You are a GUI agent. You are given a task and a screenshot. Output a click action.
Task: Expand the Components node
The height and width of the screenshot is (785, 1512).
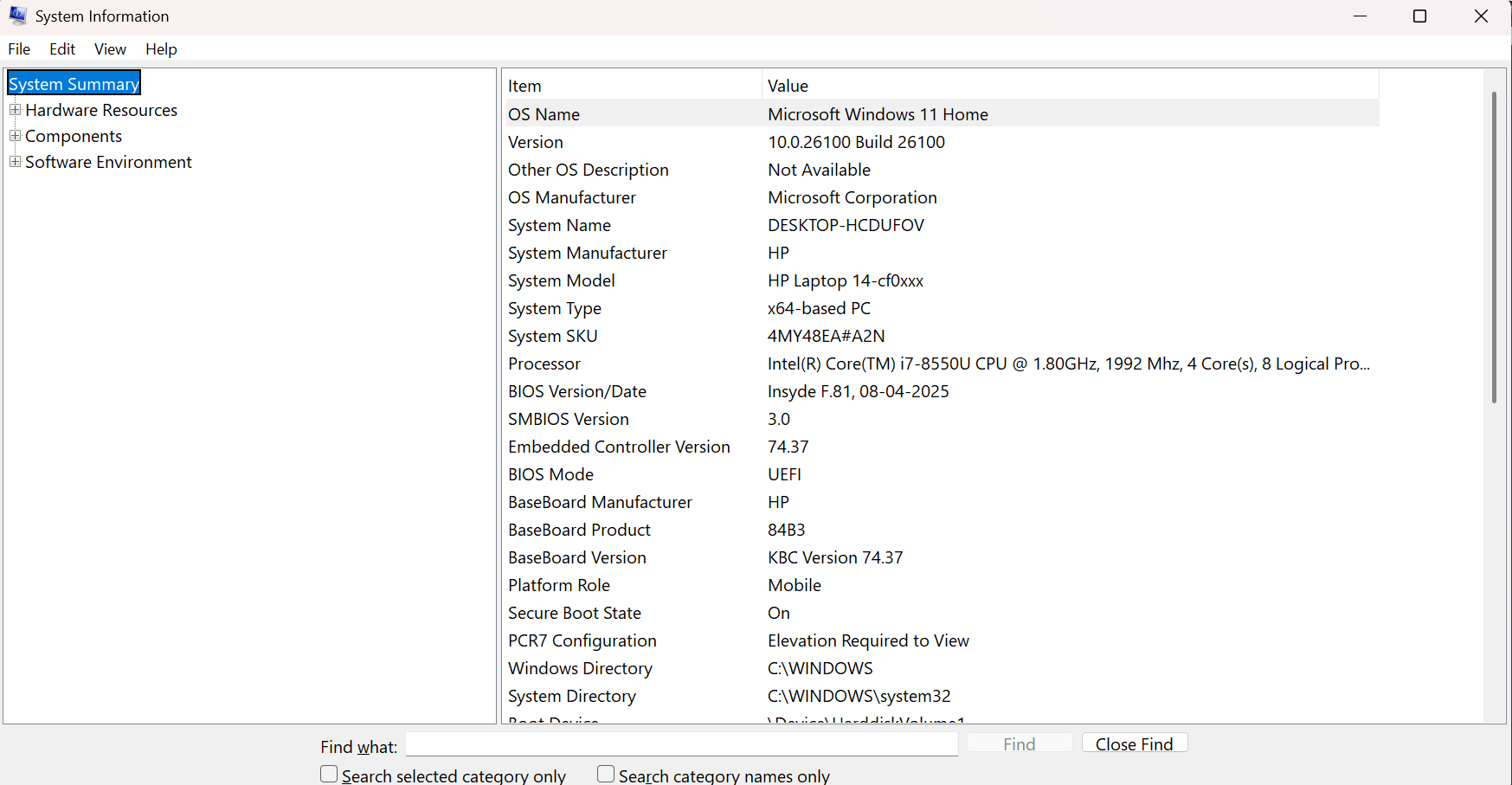coord(15,136)
